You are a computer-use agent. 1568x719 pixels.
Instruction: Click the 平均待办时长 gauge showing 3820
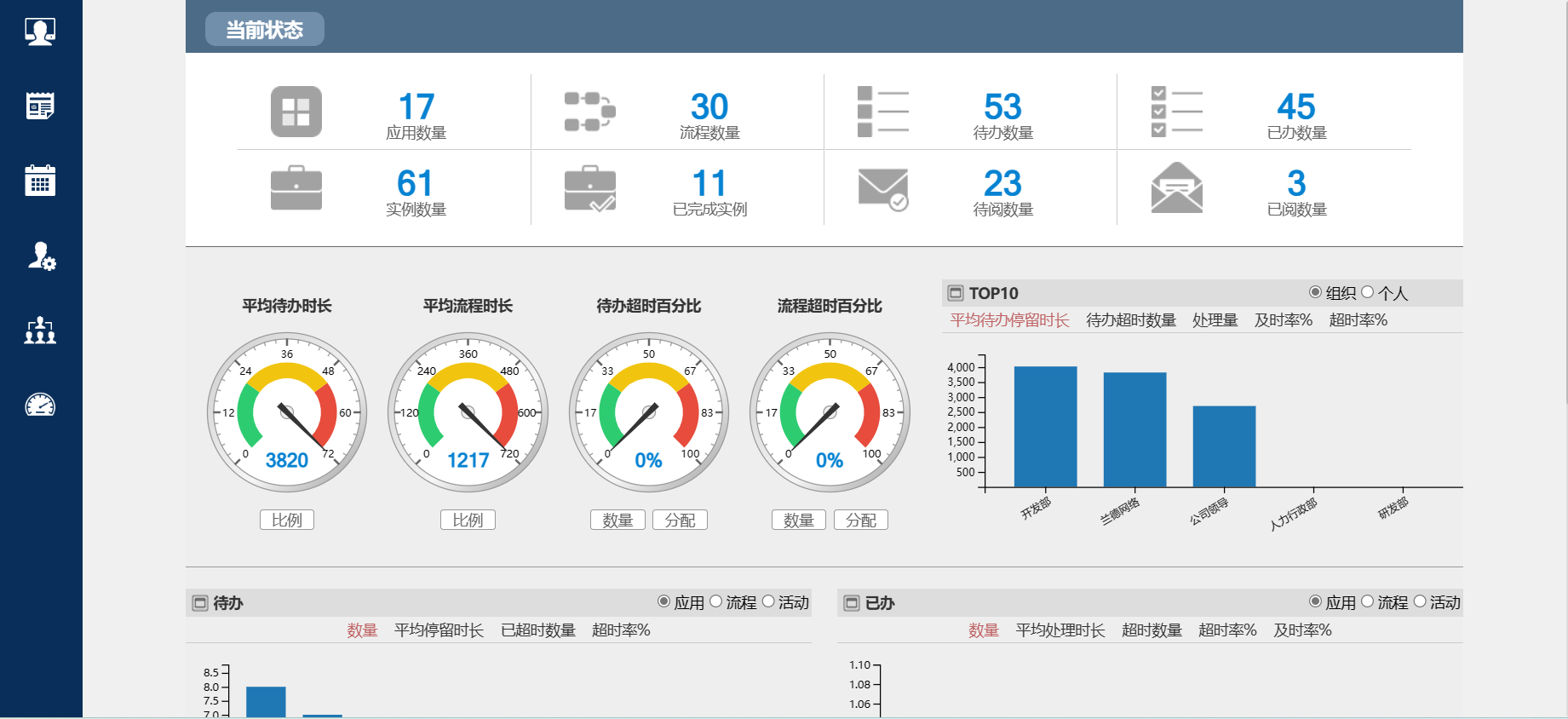point(287,412)
